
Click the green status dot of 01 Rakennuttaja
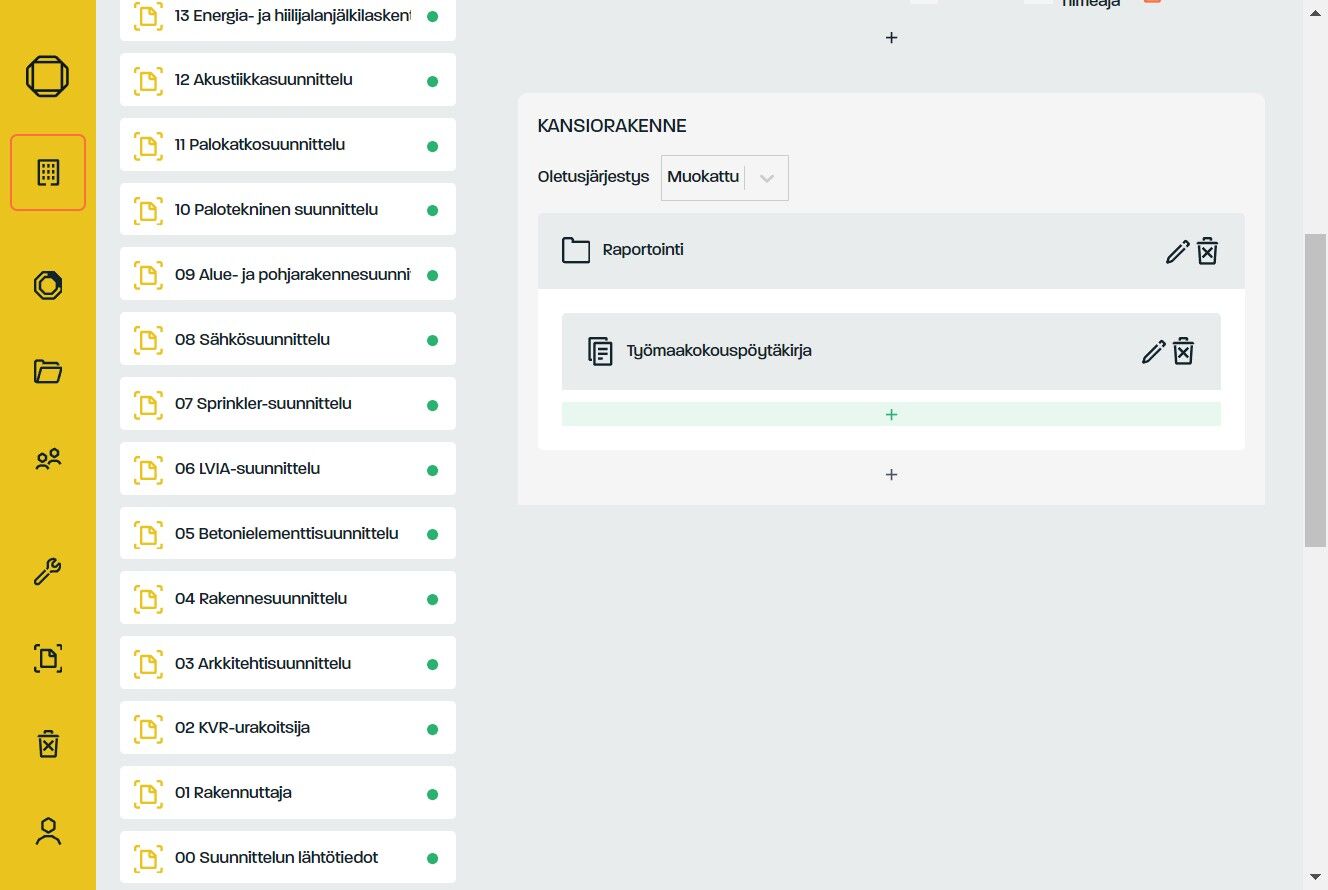[x=433, y=794]
